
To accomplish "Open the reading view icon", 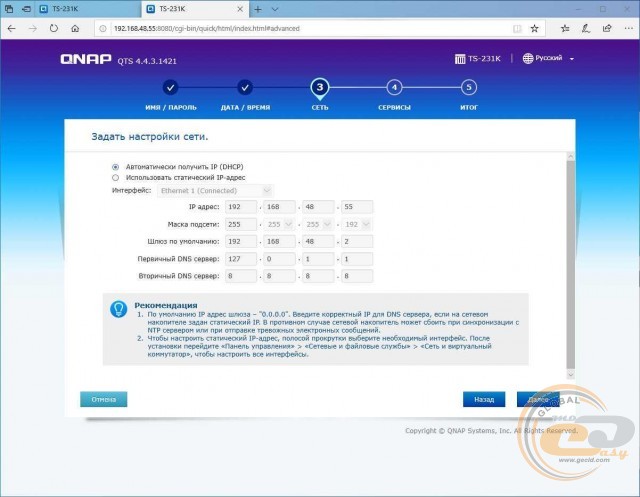I will 517,29.
